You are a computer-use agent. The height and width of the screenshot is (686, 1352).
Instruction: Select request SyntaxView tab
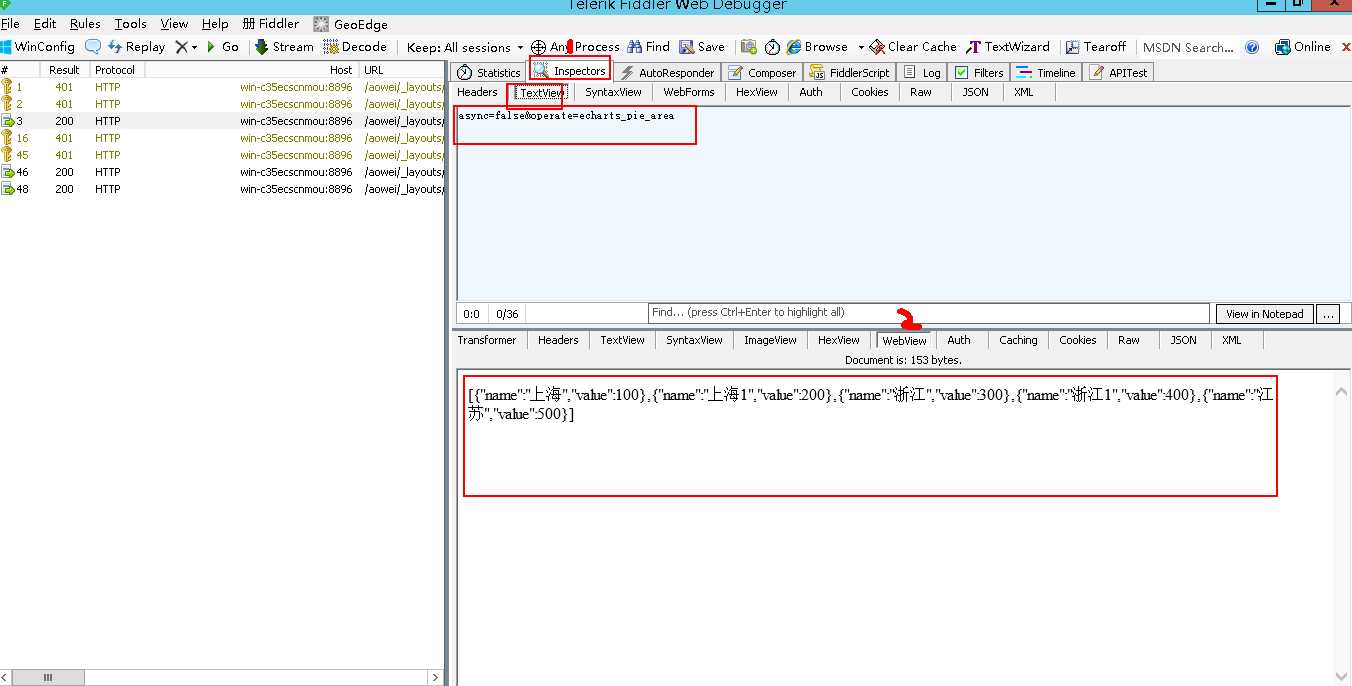click(x=613, y=92)
